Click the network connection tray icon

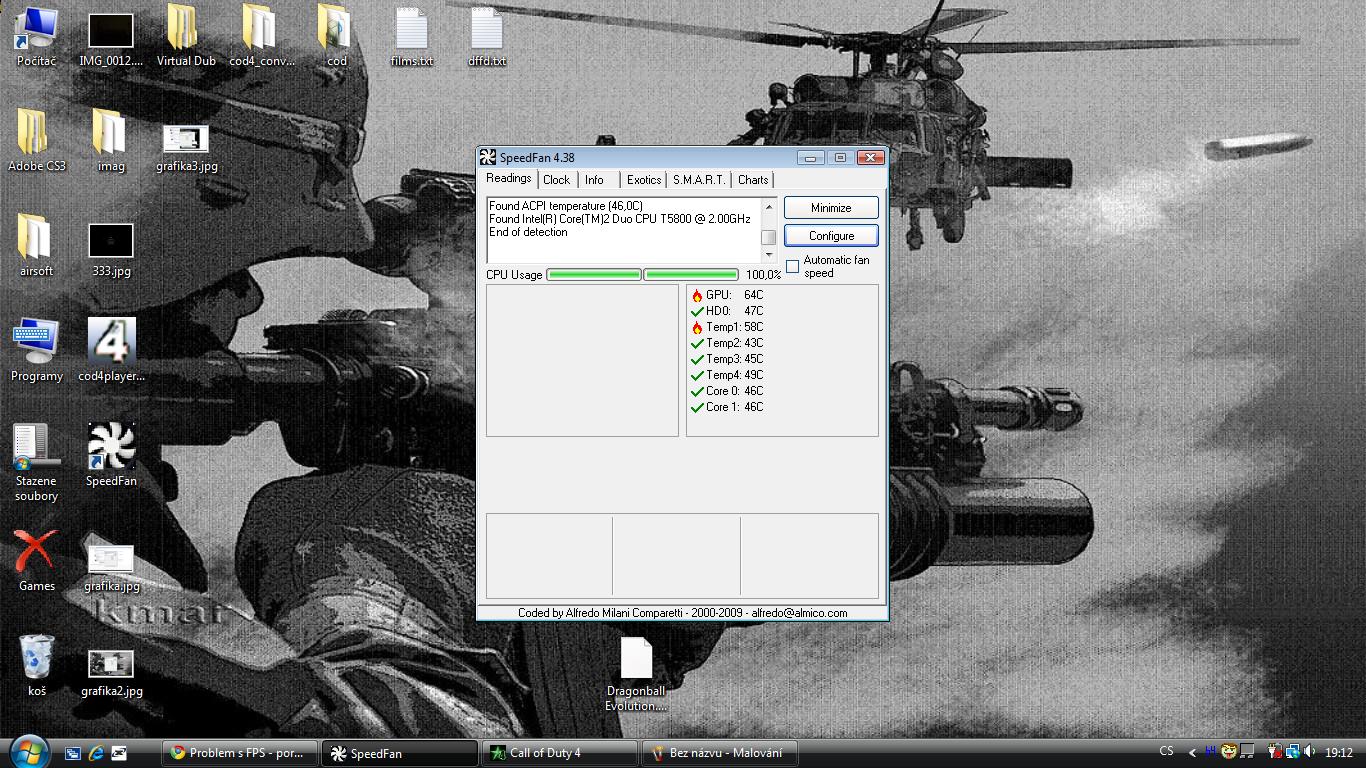click(1293, 752)
